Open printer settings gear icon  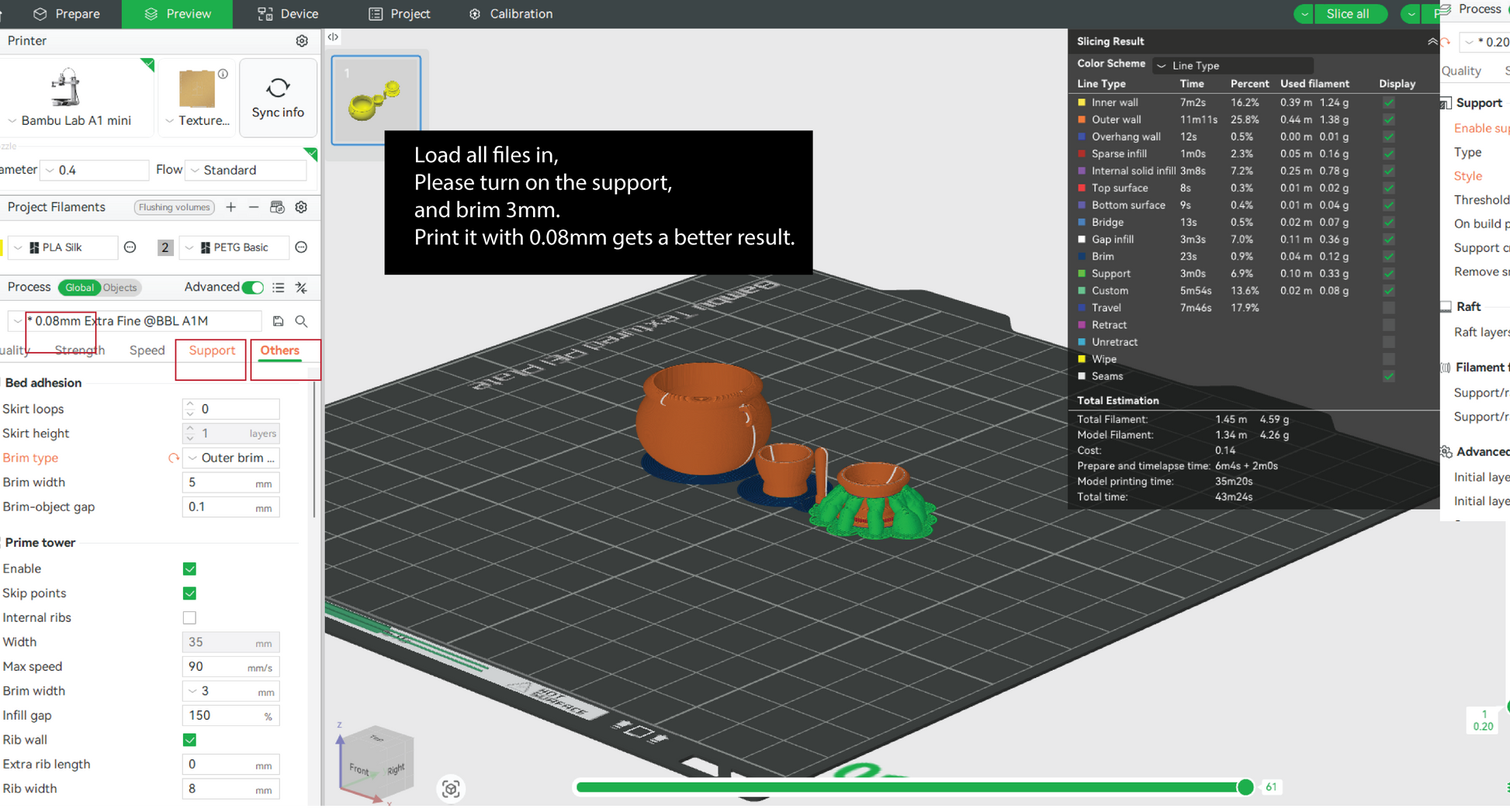point(302,41)
